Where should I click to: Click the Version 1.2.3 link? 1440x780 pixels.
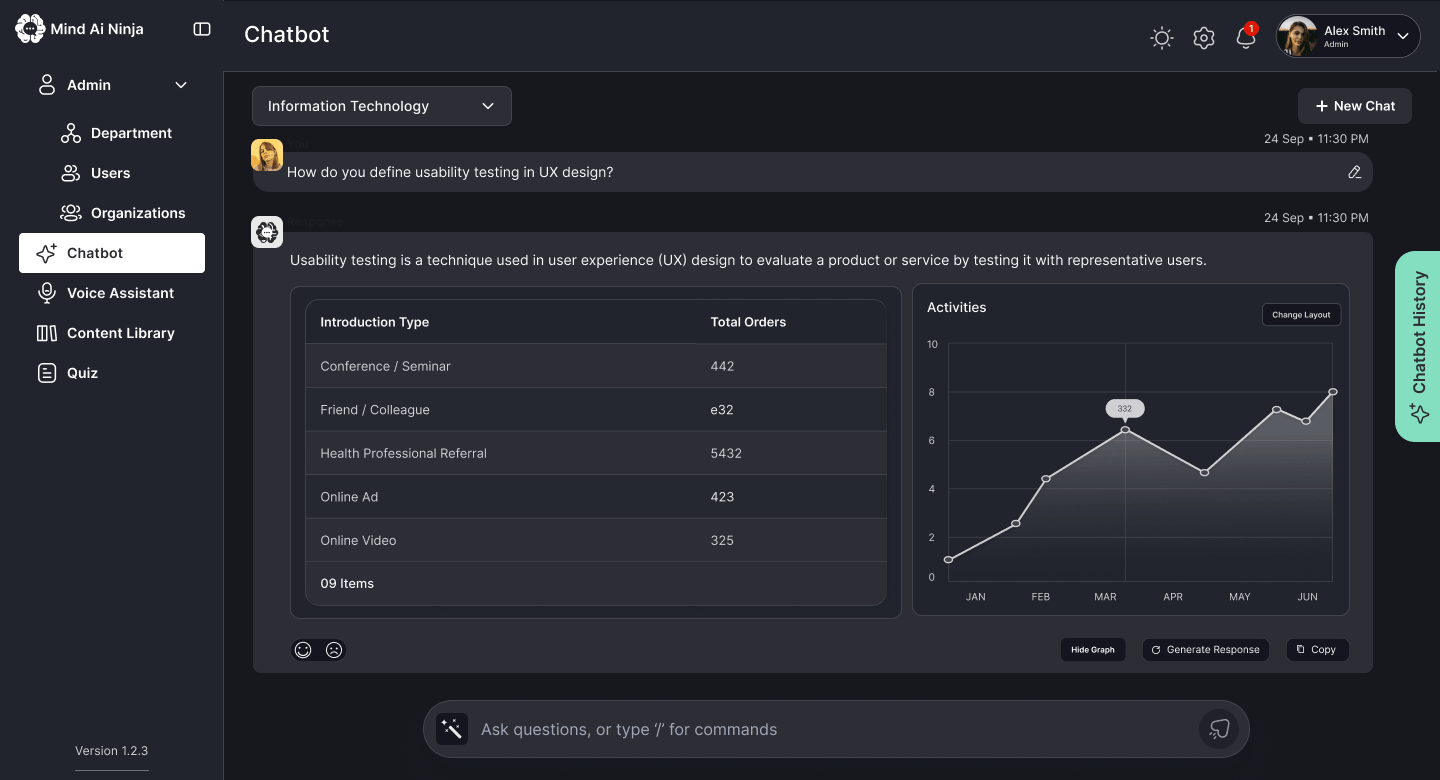(112, 751)
